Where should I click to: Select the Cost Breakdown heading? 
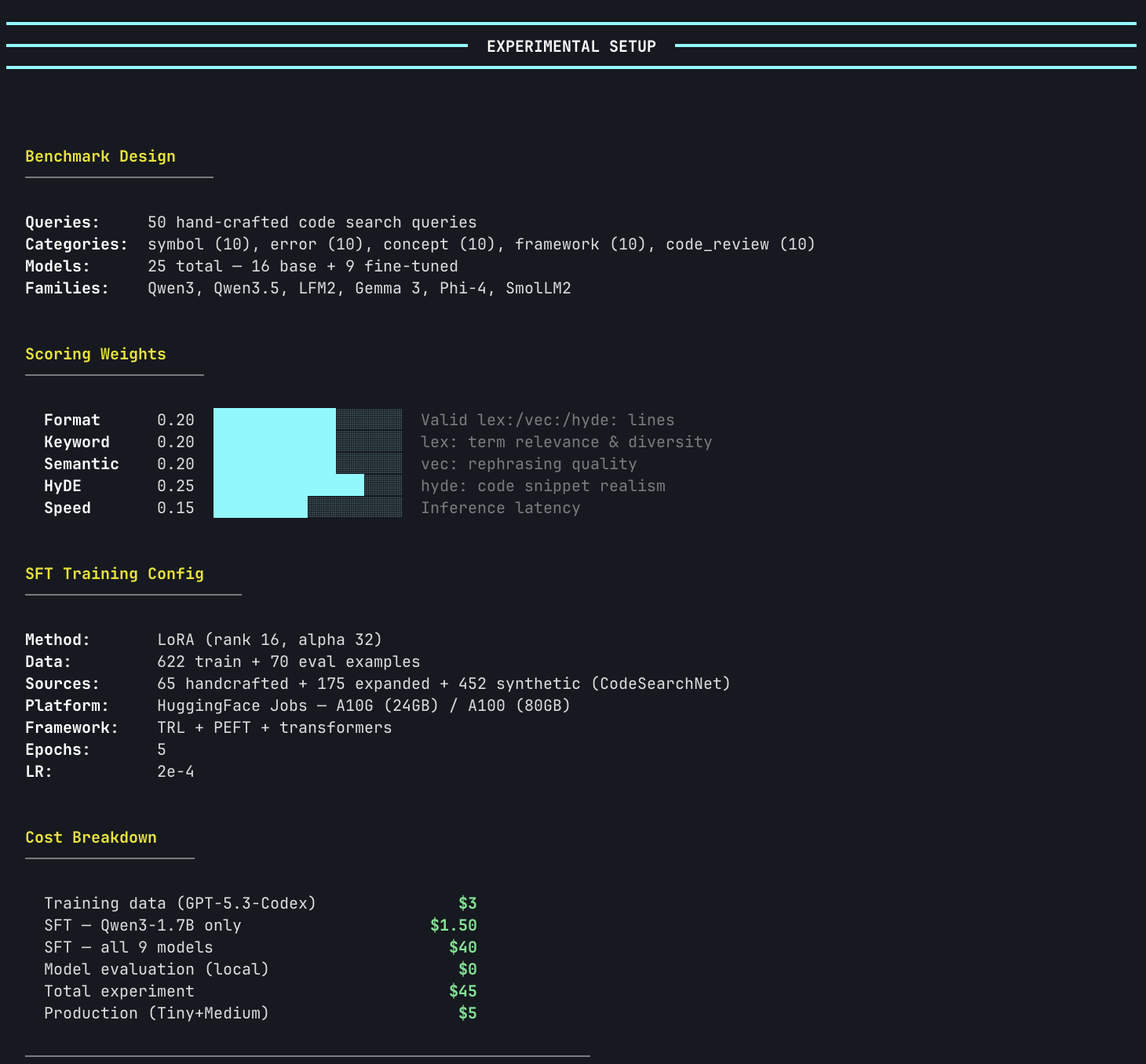pos(91,837)
